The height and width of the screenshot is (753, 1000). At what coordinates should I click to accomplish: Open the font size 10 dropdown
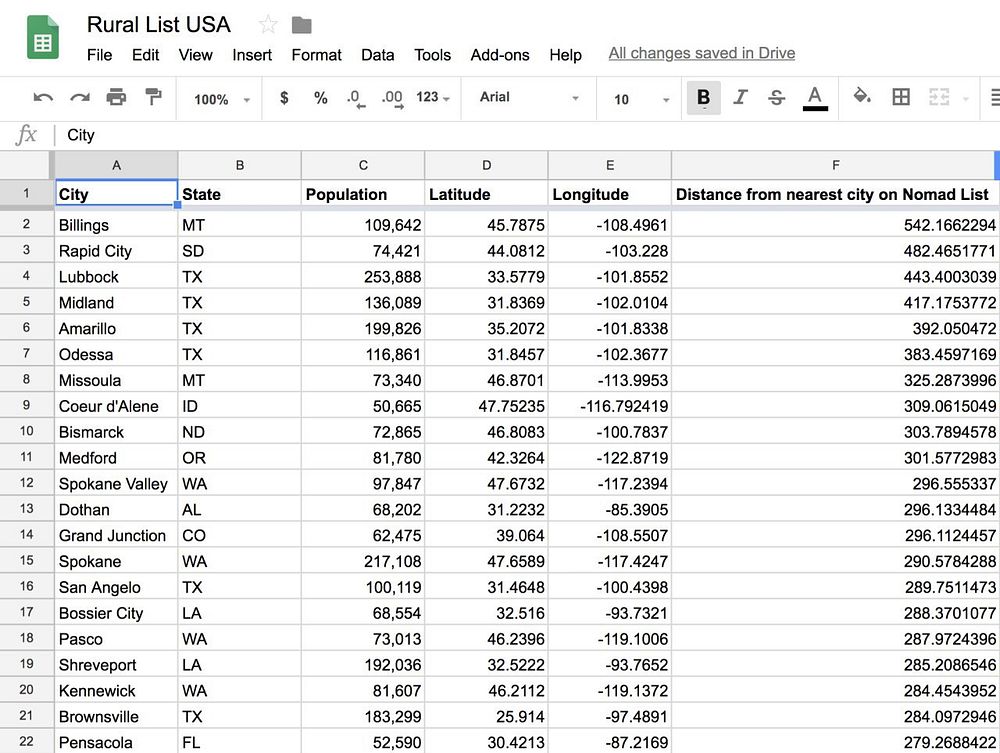[x=641, y=99]
